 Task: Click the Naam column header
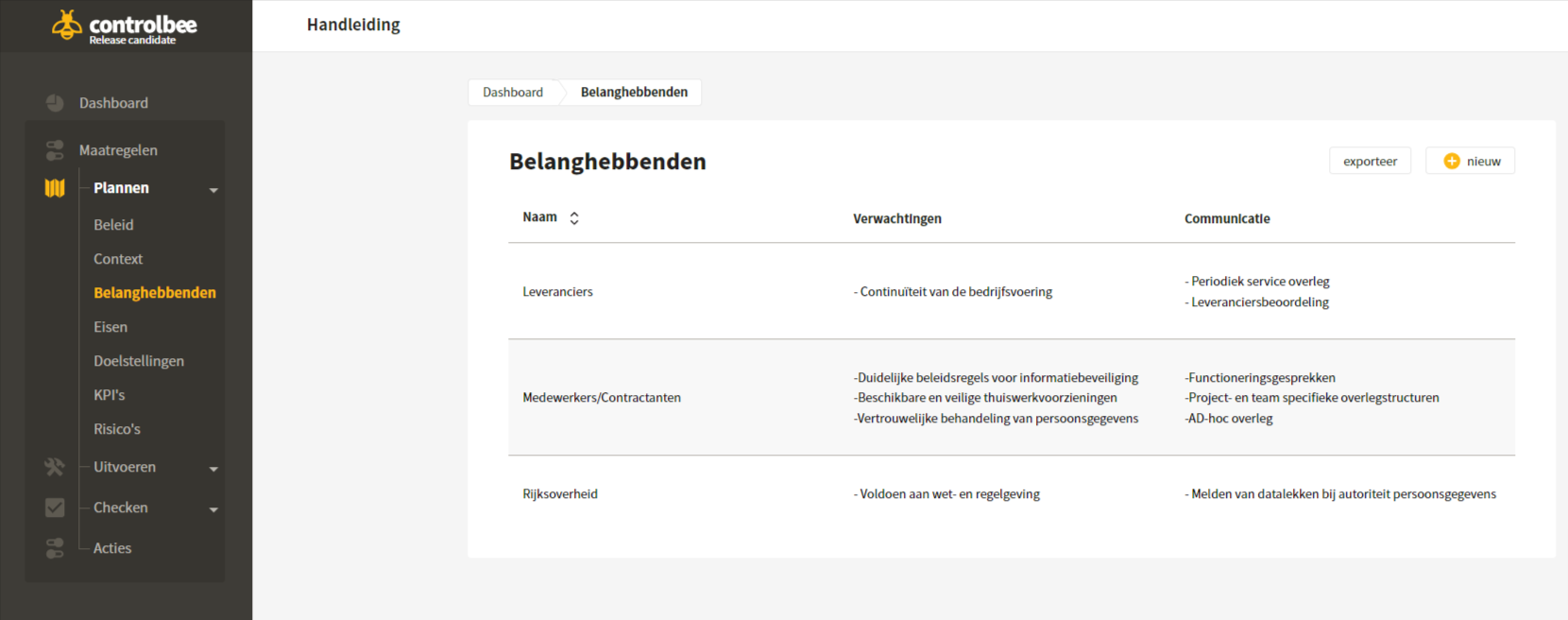click(x=539, y=217)
